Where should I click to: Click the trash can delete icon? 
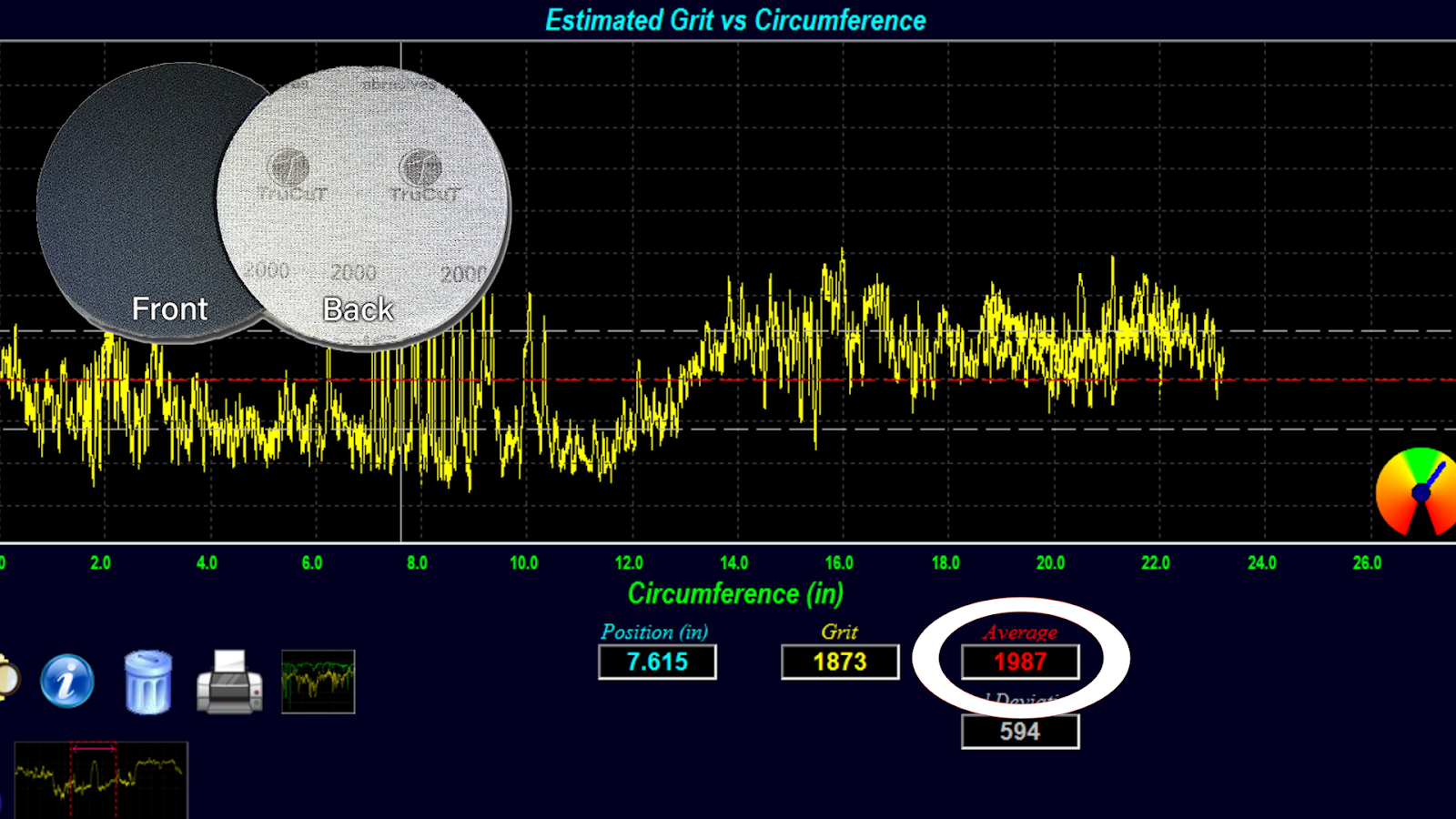(x=147, y=682)
